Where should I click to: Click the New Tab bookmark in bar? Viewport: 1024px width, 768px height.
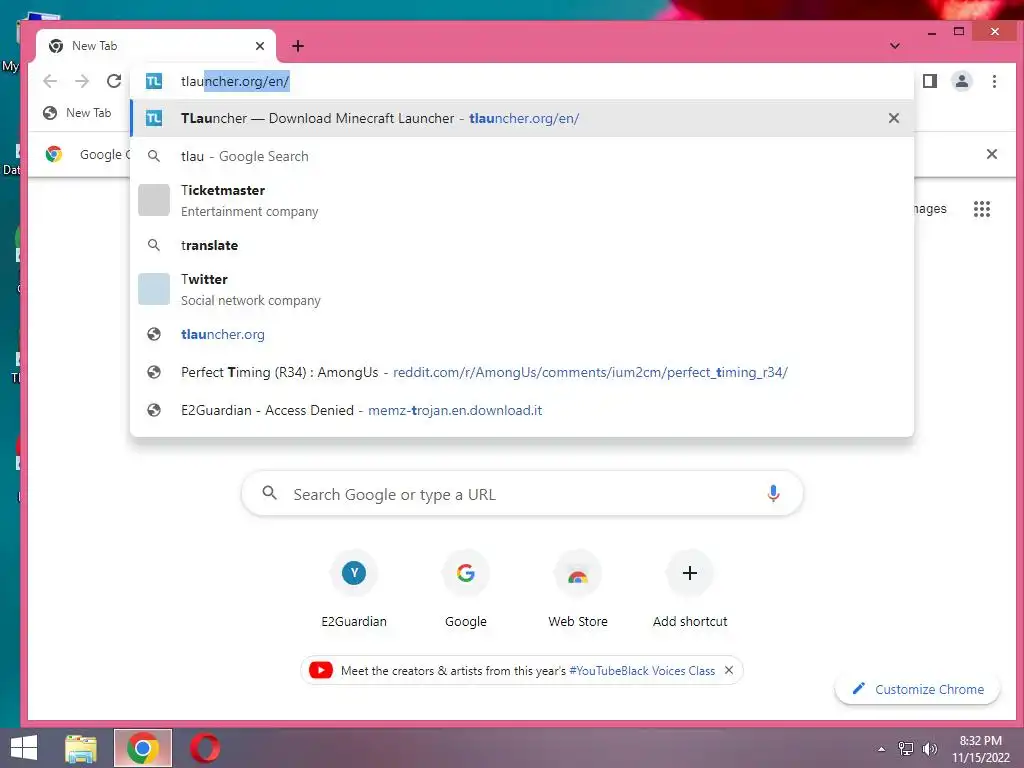(77, 113)
